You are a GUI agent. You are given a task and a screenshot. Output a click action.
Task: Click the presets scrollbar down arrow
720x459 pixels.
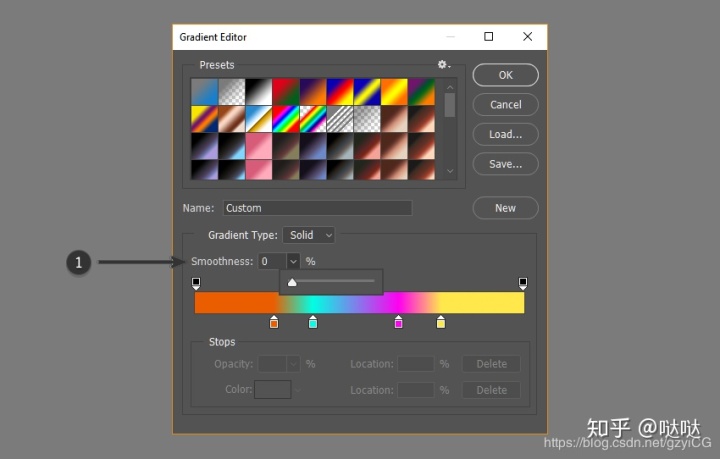point(450,171)
